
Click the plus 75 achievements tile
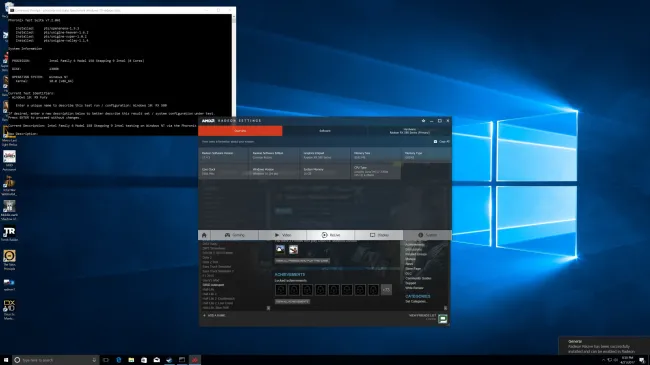[386, 290]
